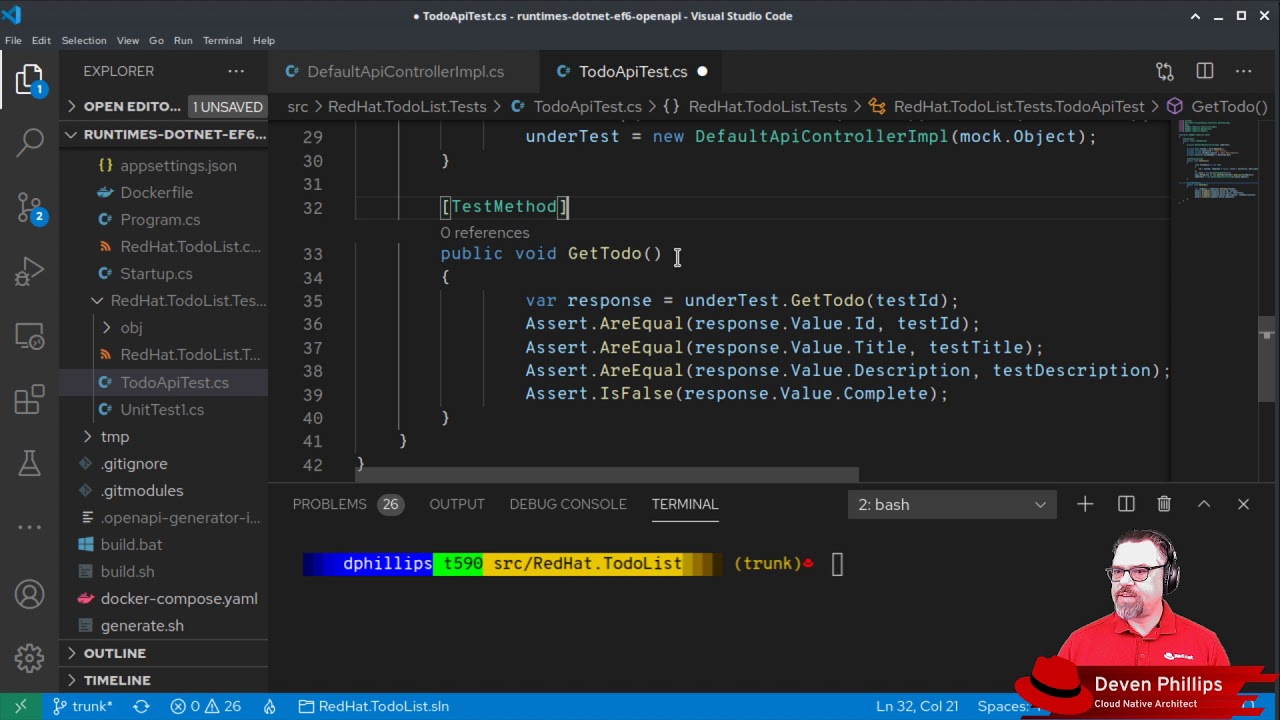Viewport: 1280px width, 720px height.
Task: Open generate.sh in explorer
Action: click(142, 625)
